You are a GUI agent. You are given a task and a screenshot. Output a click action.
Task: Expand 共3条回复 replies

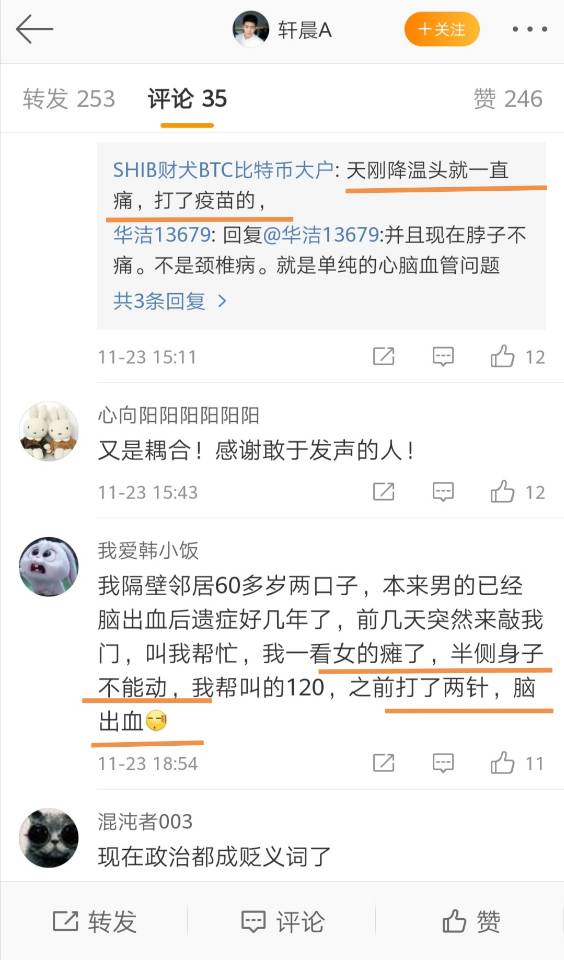[170, 301]
